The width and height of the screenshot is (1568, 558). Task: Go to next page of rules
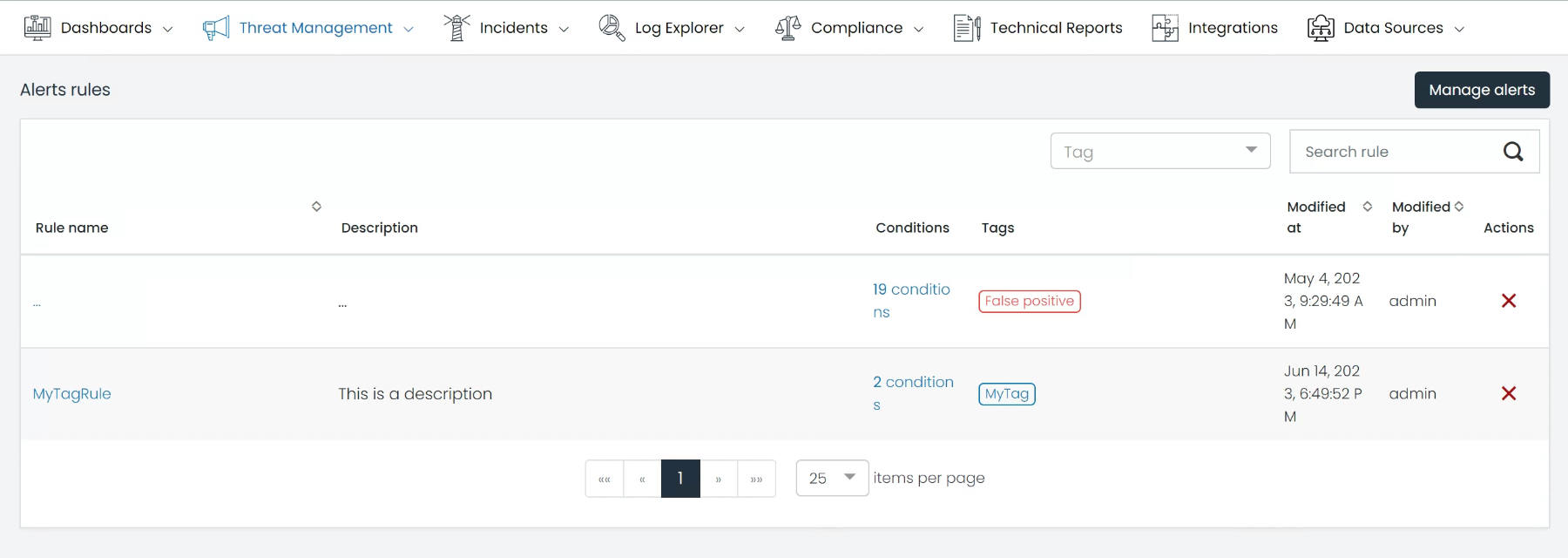[719, 479]
